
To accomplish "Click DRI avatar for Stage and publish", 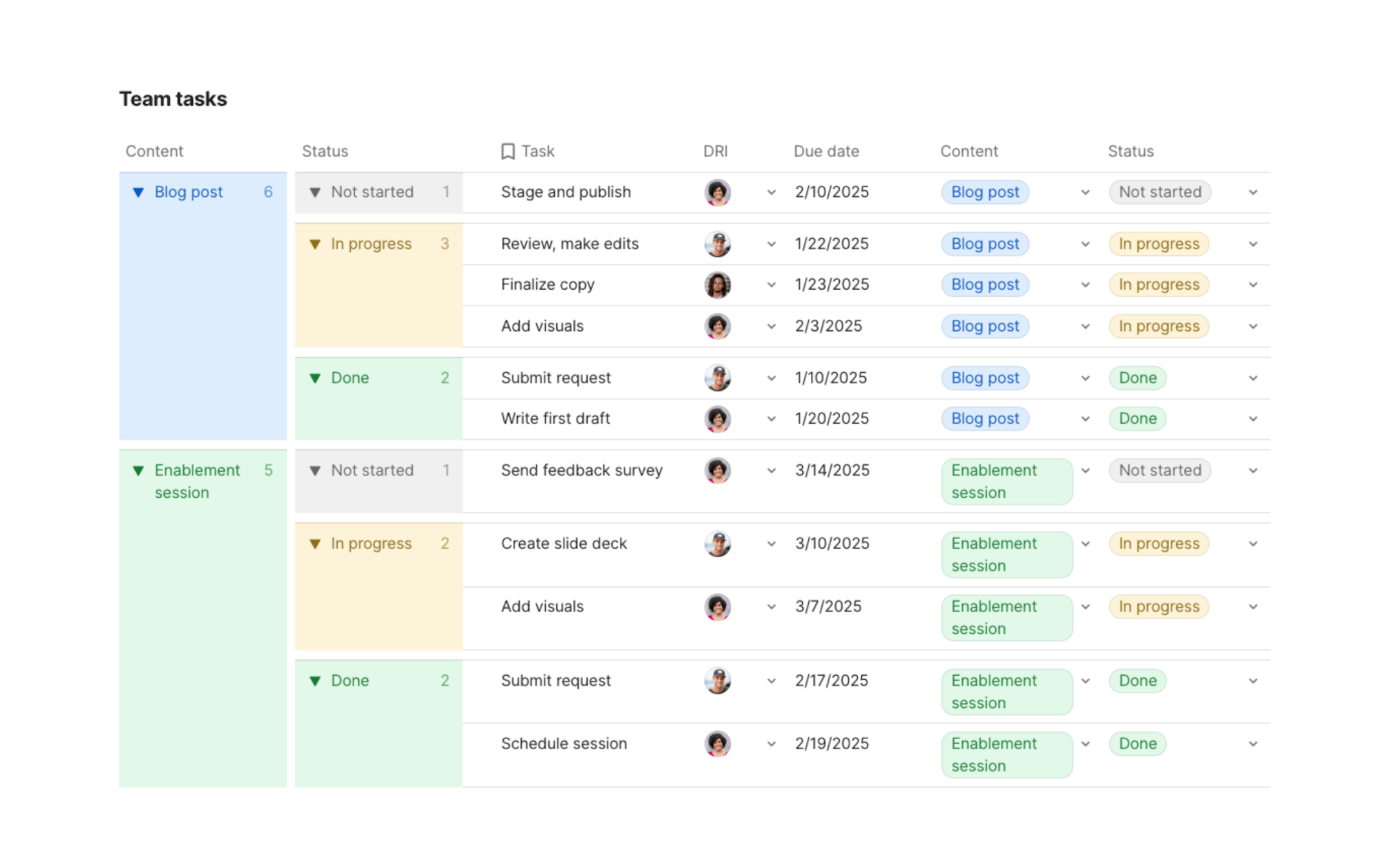I will (x=717, y=192).
